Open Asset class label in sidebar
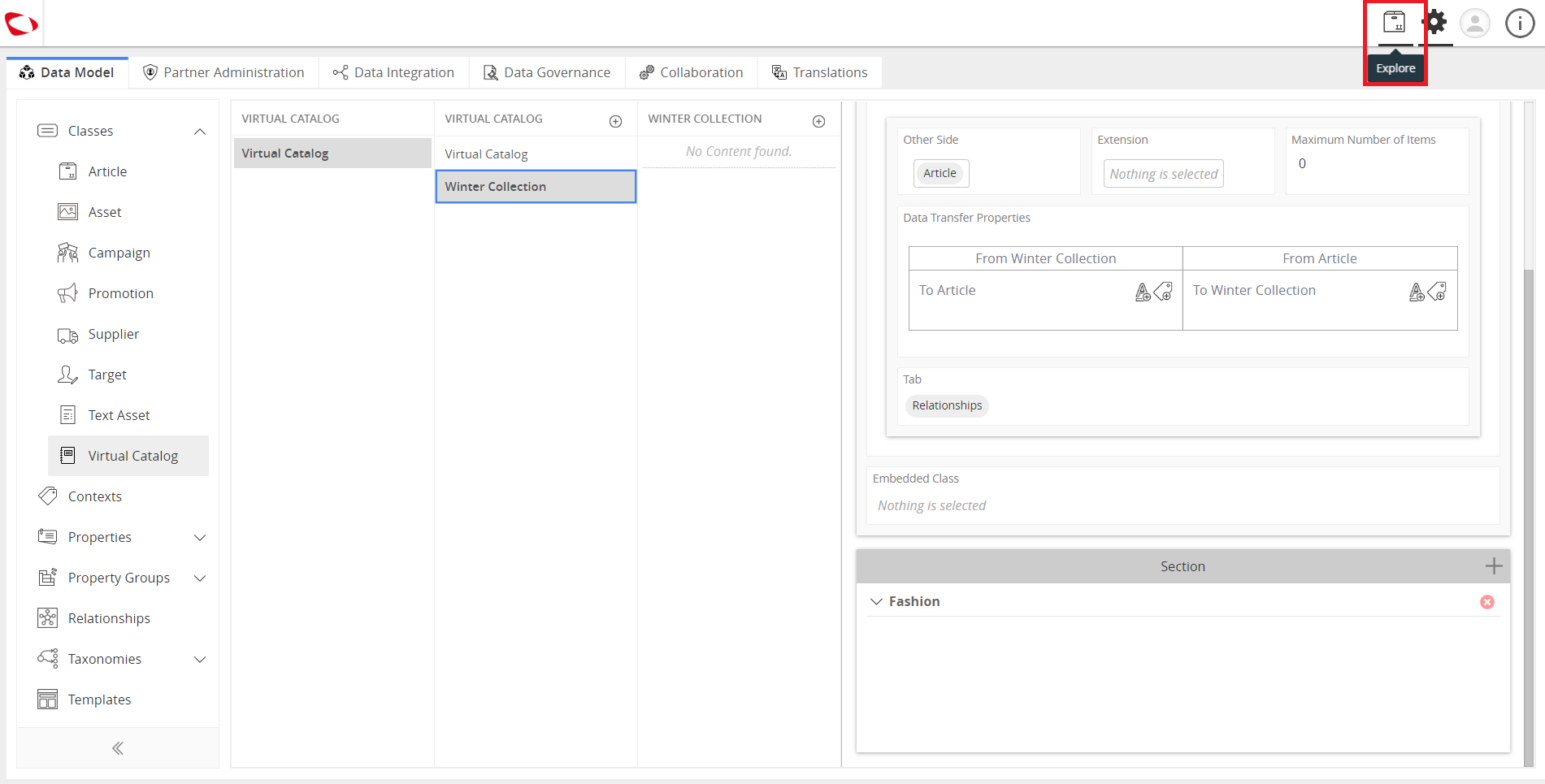The height and width of the screenshot is (784, 1545). click(x=105, y=212)
